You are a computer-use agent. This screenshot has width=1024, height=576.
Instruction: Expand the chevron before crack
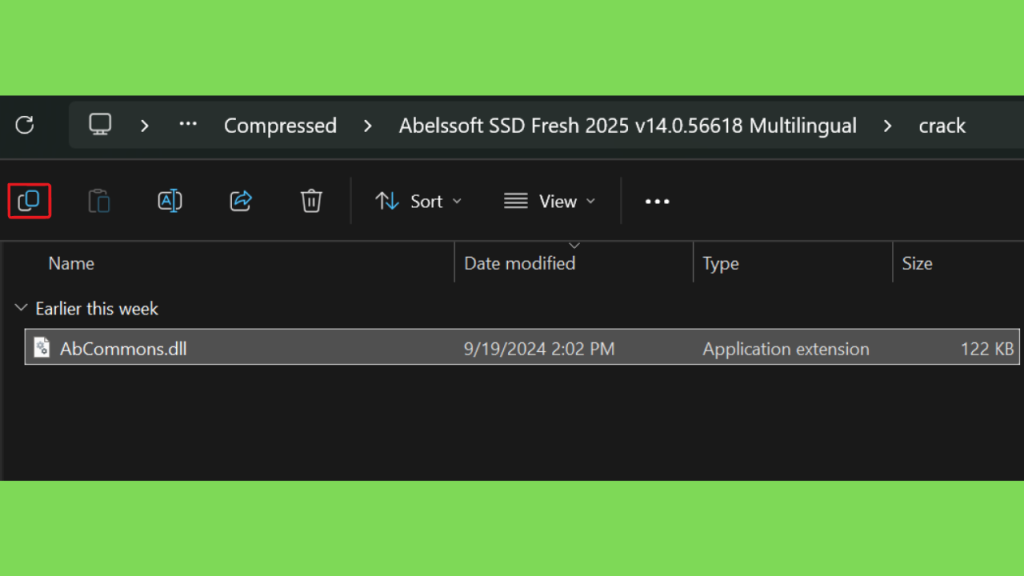887,125
